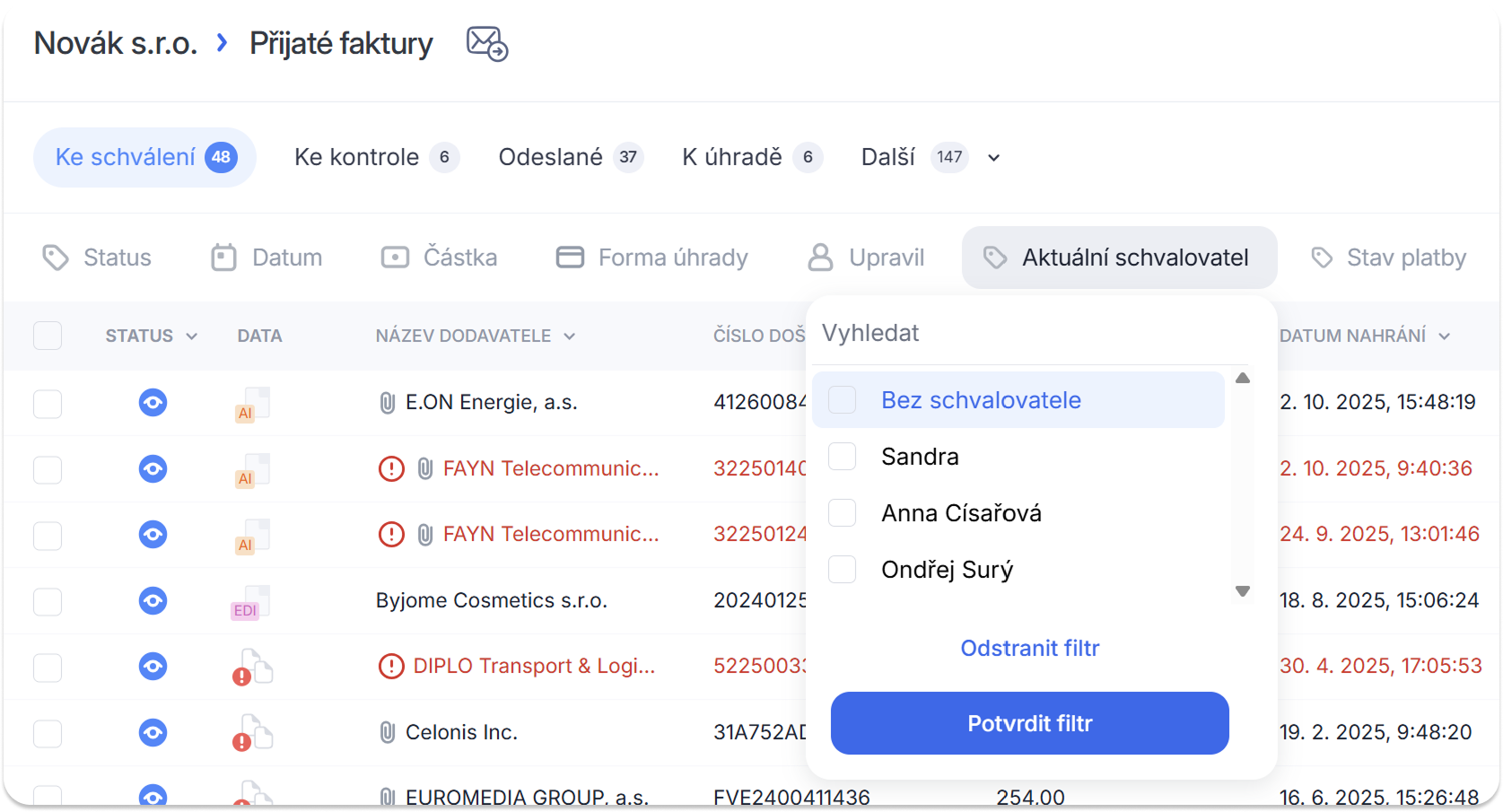Click the red warning icon beside DIPLO Transport
Viewport: 1503px width, 812px height.
(391, 667)
